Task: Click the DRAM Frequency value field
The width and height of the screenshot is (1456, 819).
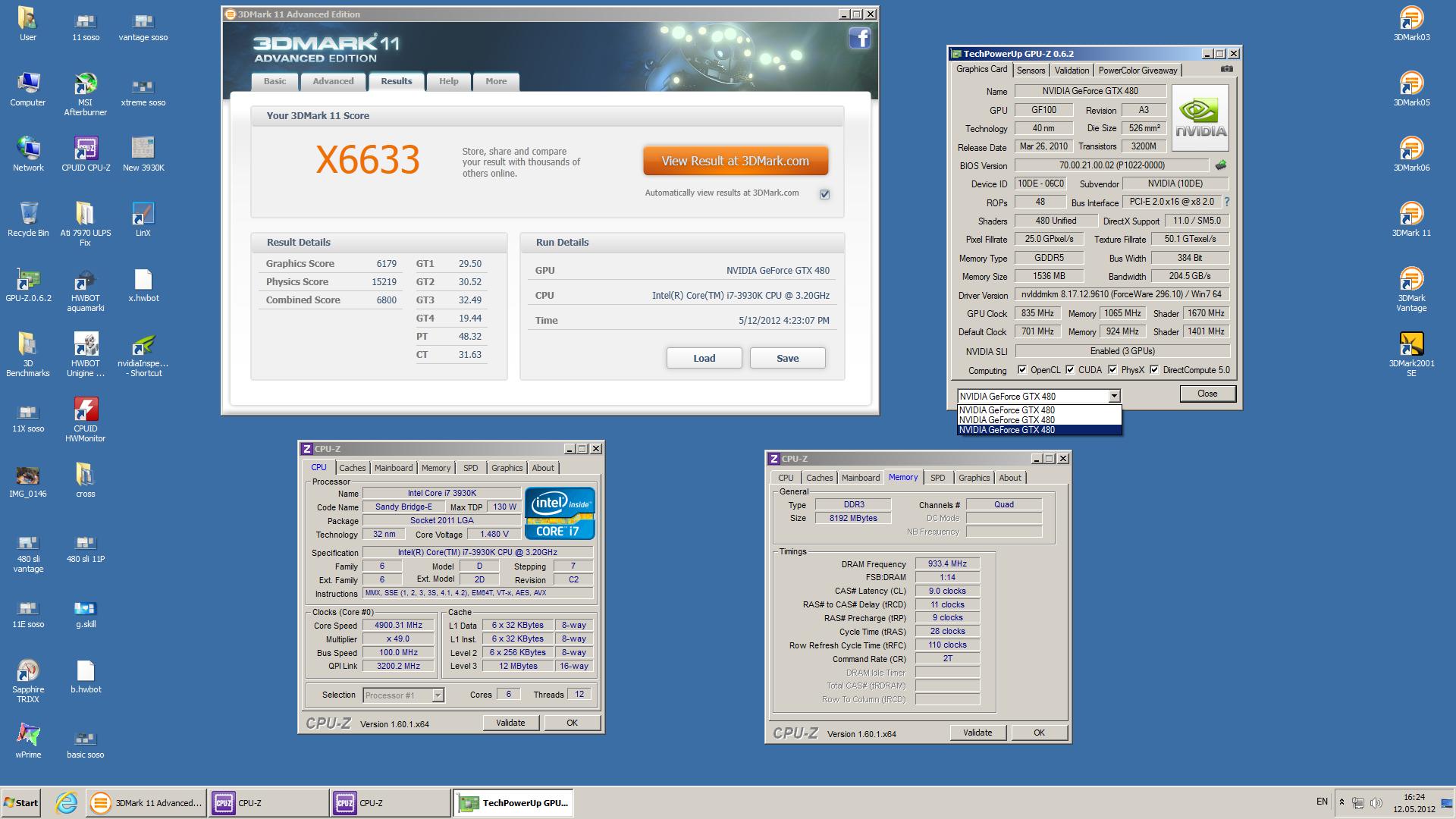Action: (x=947, y=563)
